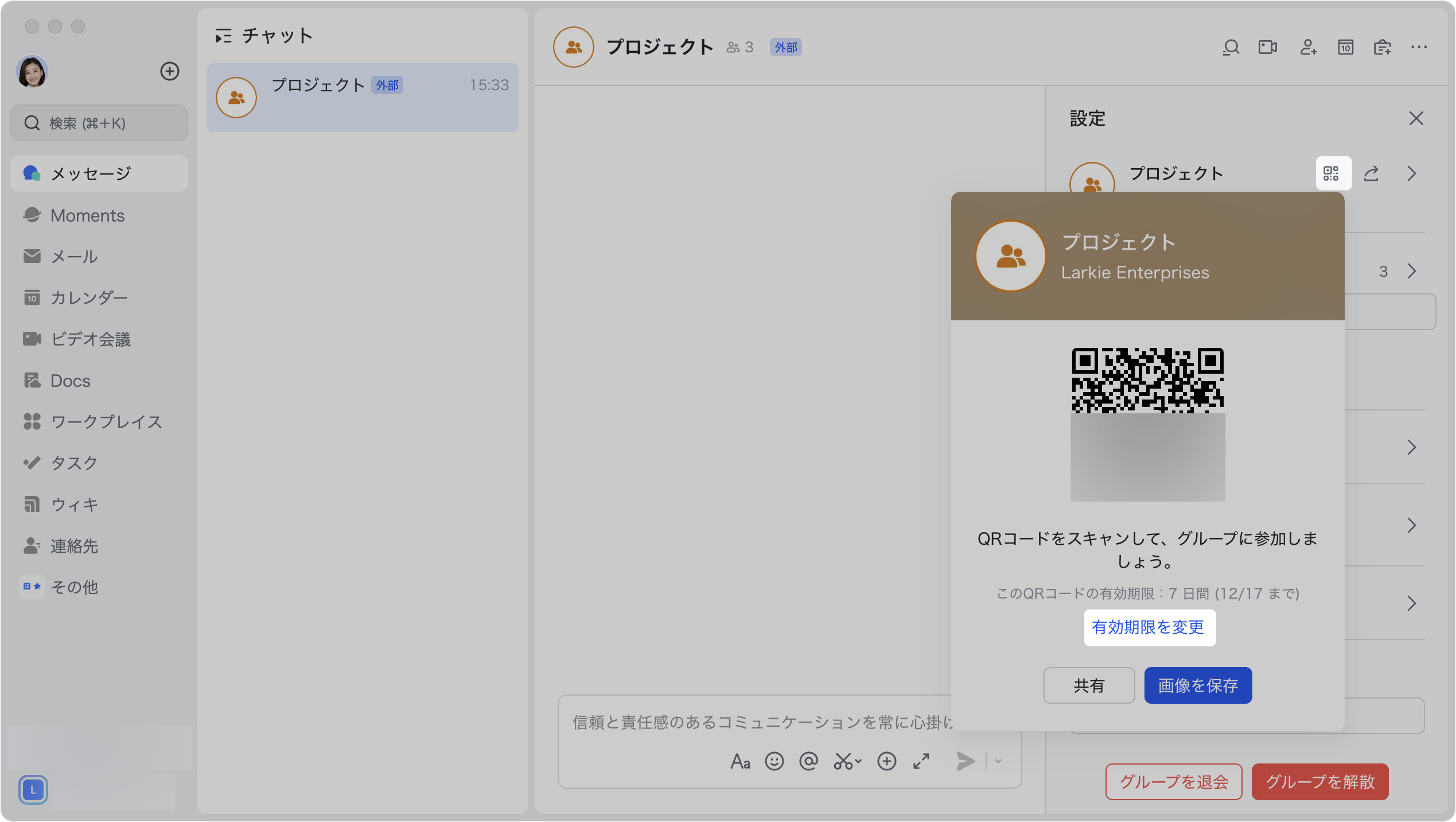Click the add member icon in the header
Screen dimensions: 1456x822
coord(1308,47)
